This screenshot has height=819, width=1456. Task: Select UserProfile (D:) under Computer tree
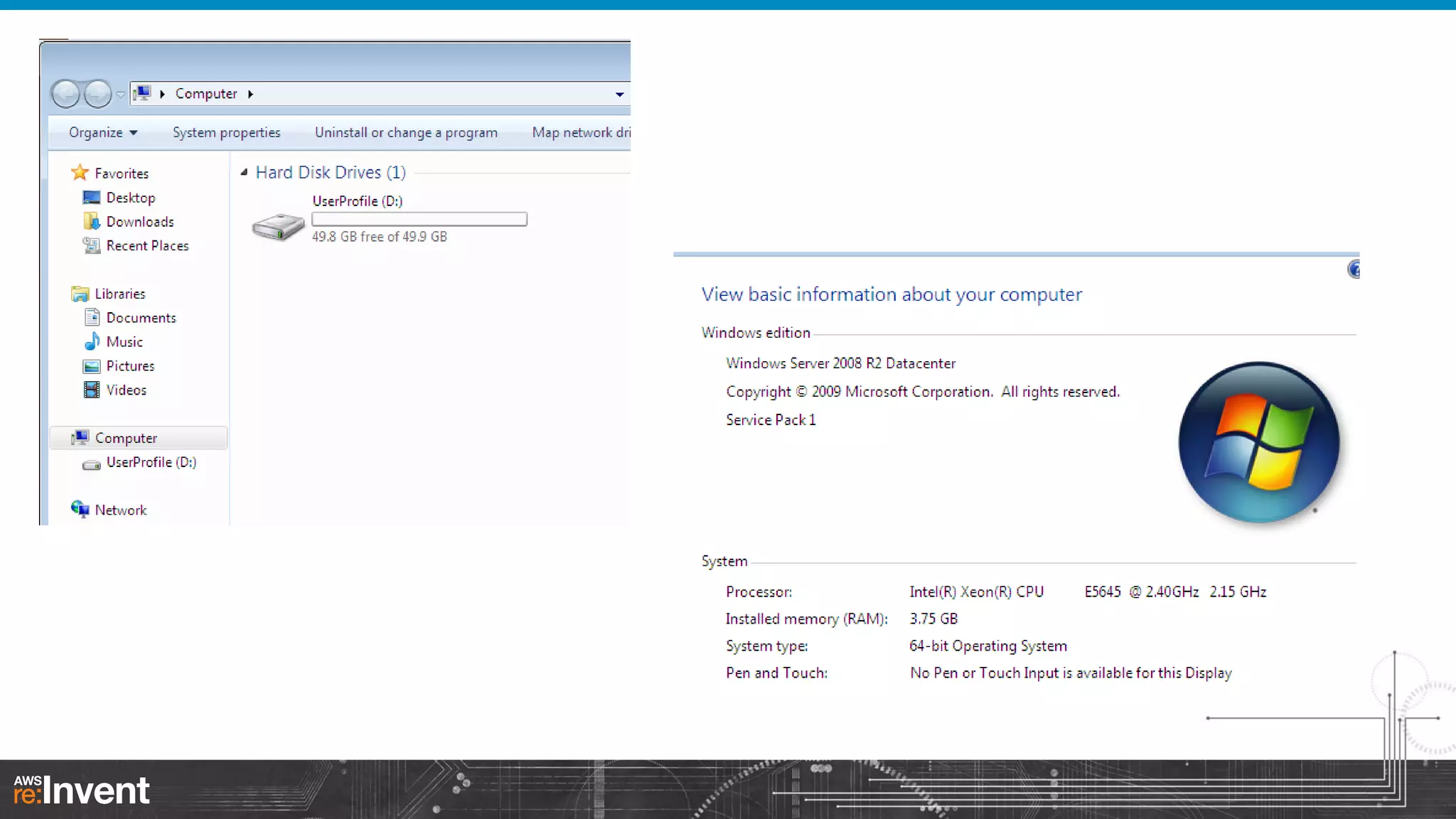coord(151,463)
